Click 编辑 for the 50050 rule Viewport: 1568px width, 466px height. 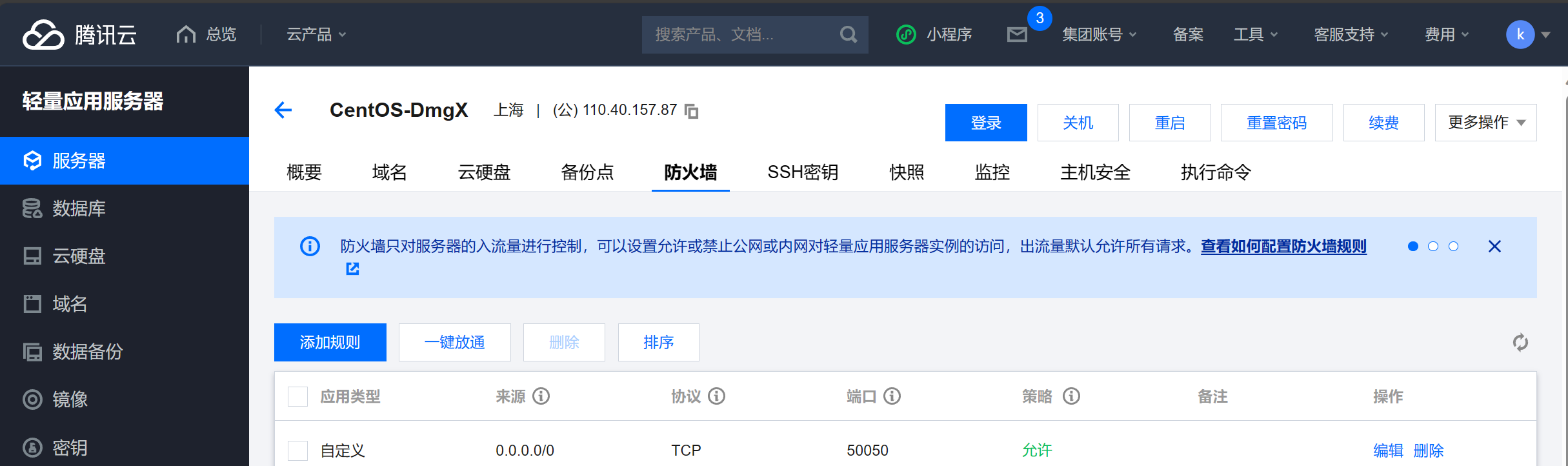pos(1388,451)
